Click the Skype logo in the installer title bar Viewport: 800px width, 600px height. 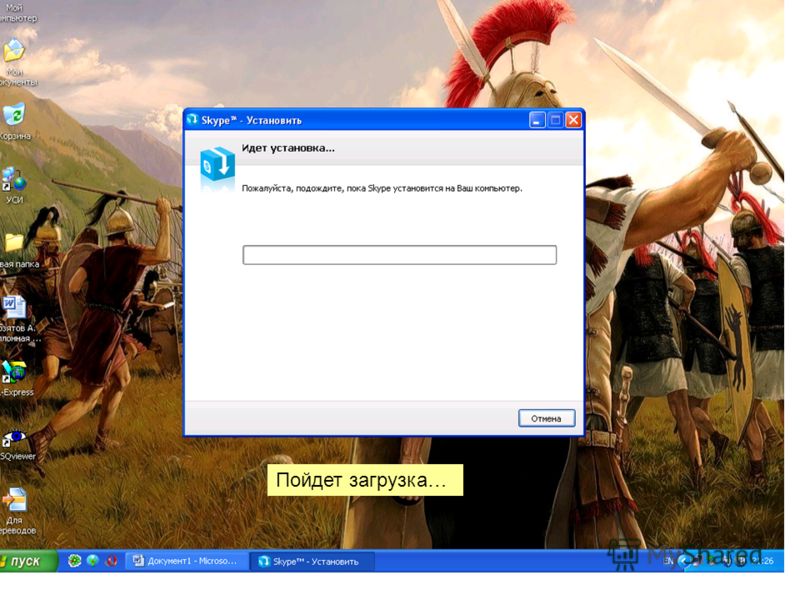192,120
